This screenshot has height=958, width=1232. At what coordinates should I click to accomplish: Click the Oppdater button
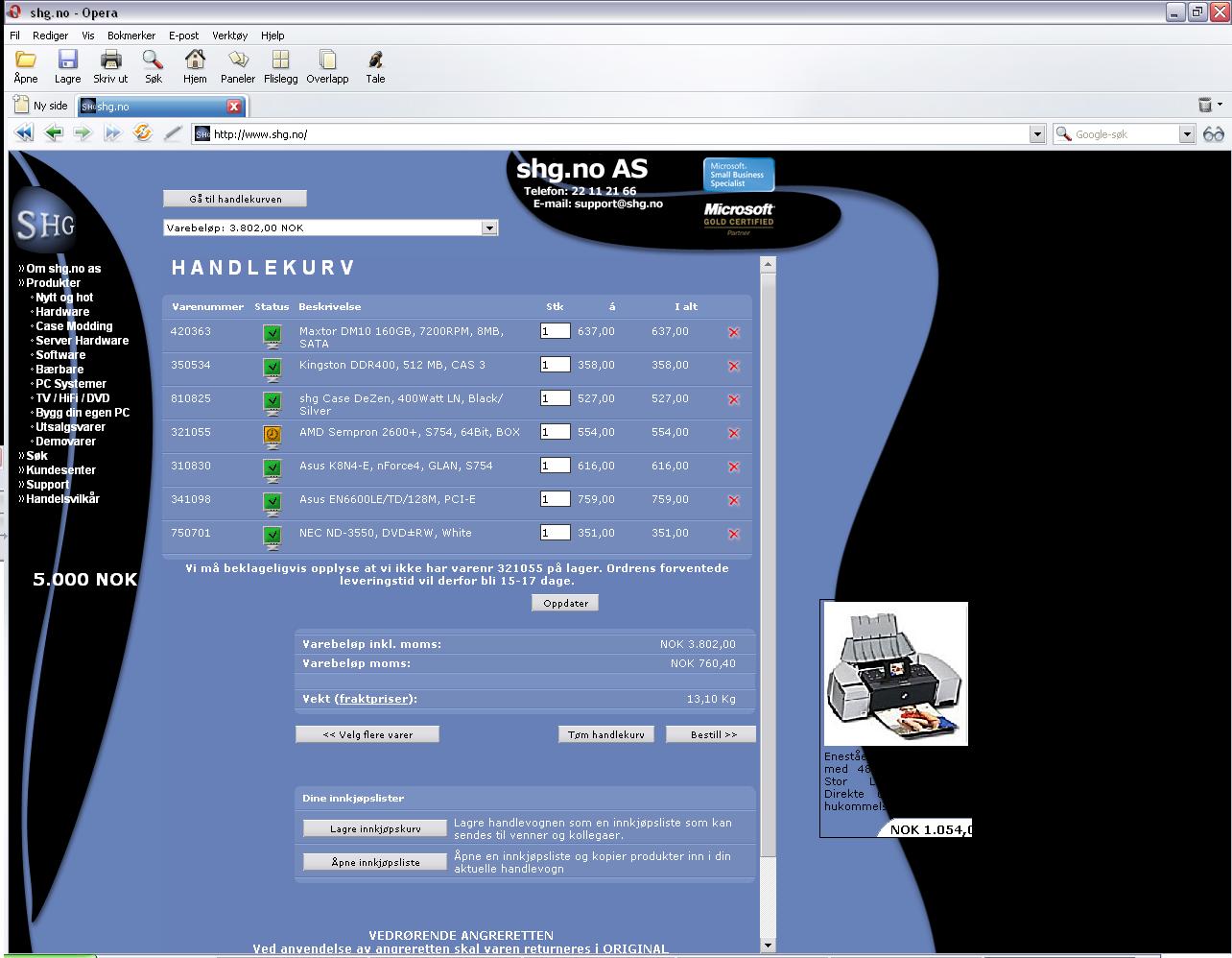(x=566, y=603)
